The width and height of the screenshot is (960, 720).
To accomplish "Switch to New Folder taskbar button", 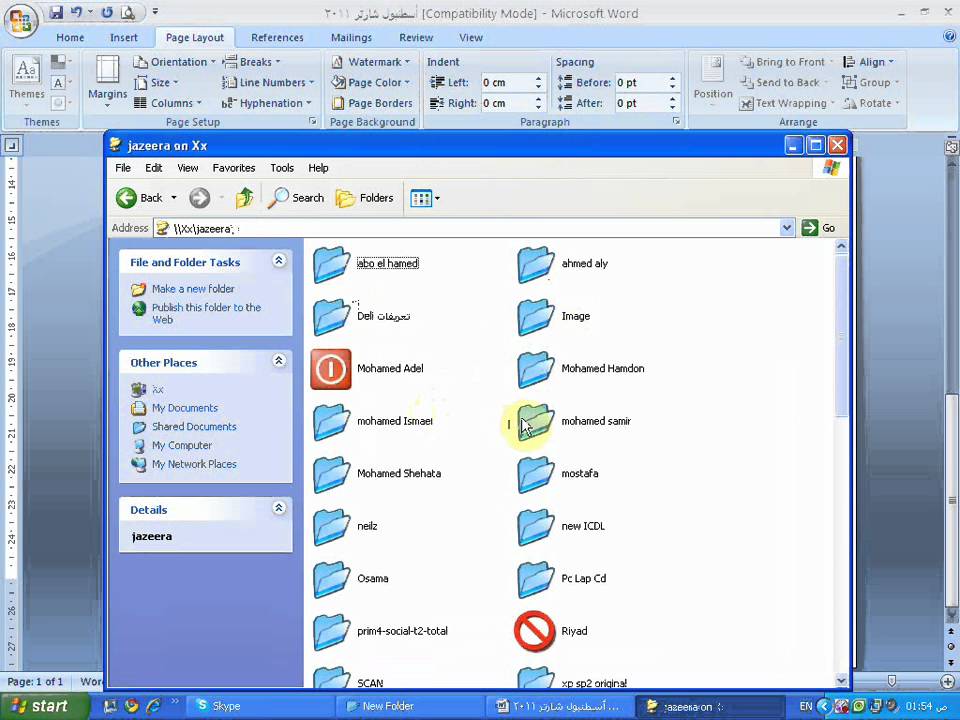I will (409, 706).
